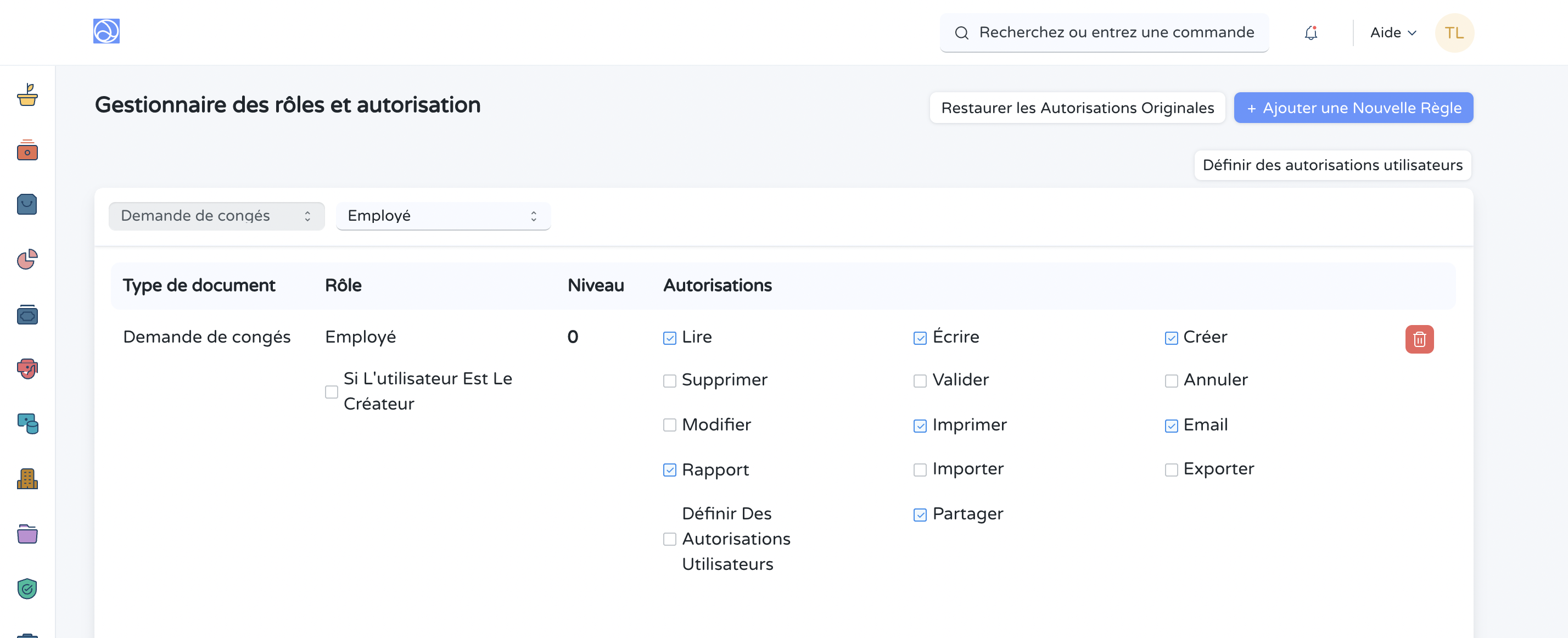Open the employee badge HR module icon
The width and height of the screenshot is (1568, 638).
click(x=27, y=368)
